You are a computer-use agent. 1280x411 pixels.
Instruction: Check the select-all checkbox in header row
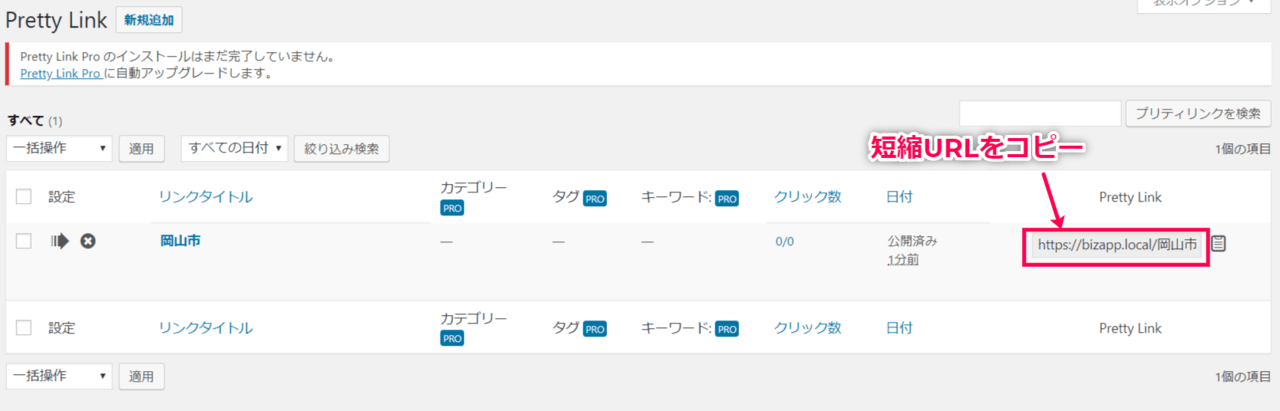point(24,197)
